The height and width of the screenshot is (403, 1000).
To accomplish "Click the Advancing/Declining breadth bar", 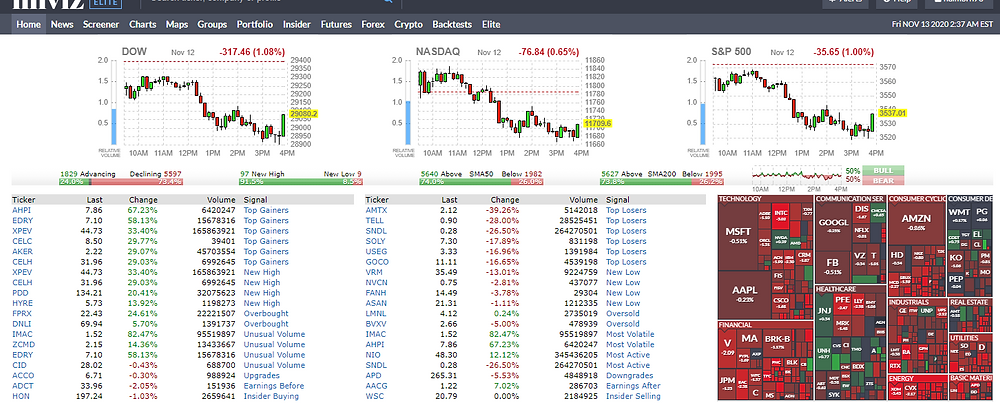I will click(x=121, y=181).
